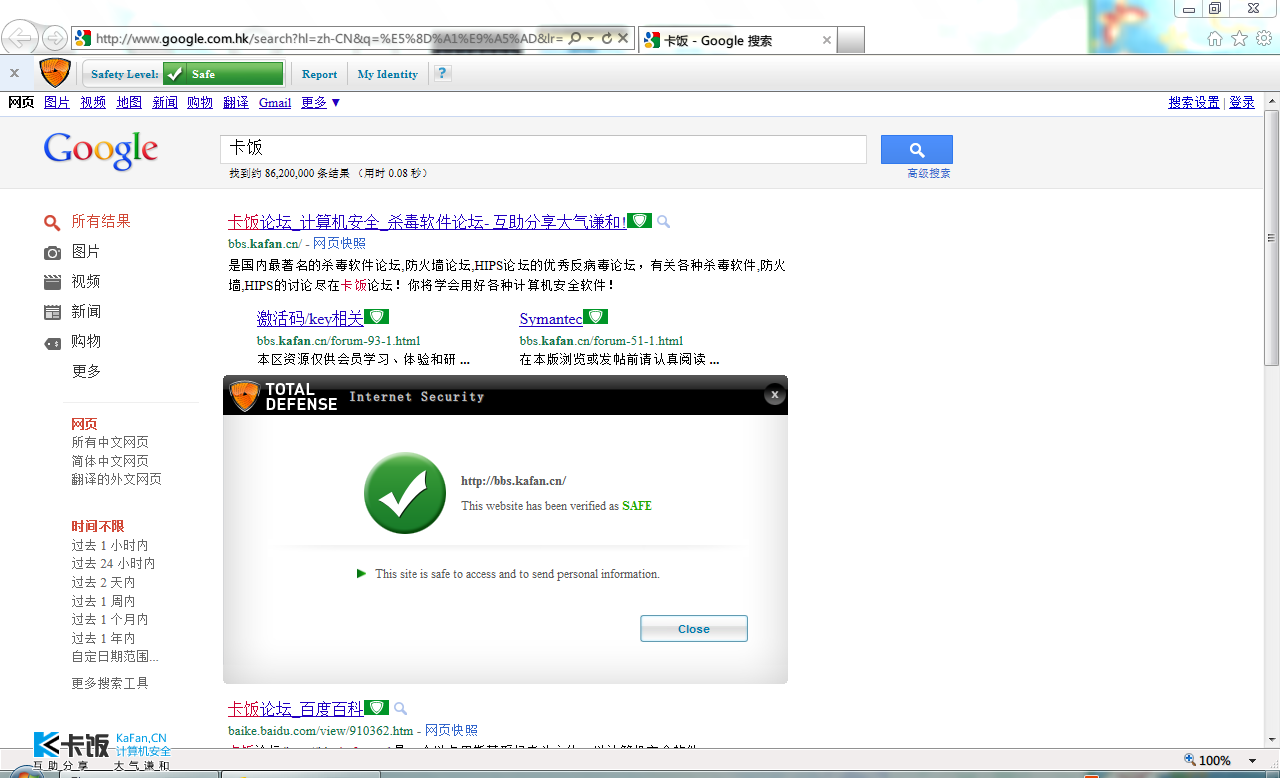This screenshot has height=778, width=1280.
Task: Expand the 更多 dropdown in the top bar
Action: 321,102
